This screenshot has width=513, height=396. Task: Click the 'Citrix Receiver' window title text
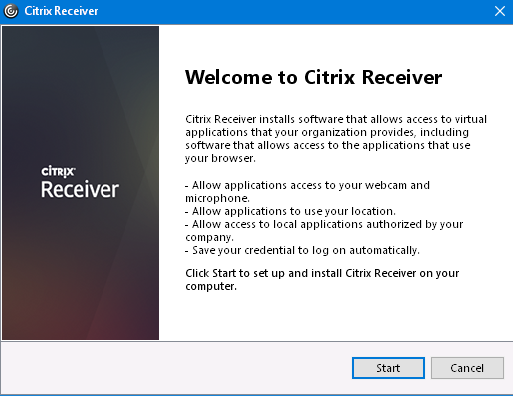click(61, 11)
